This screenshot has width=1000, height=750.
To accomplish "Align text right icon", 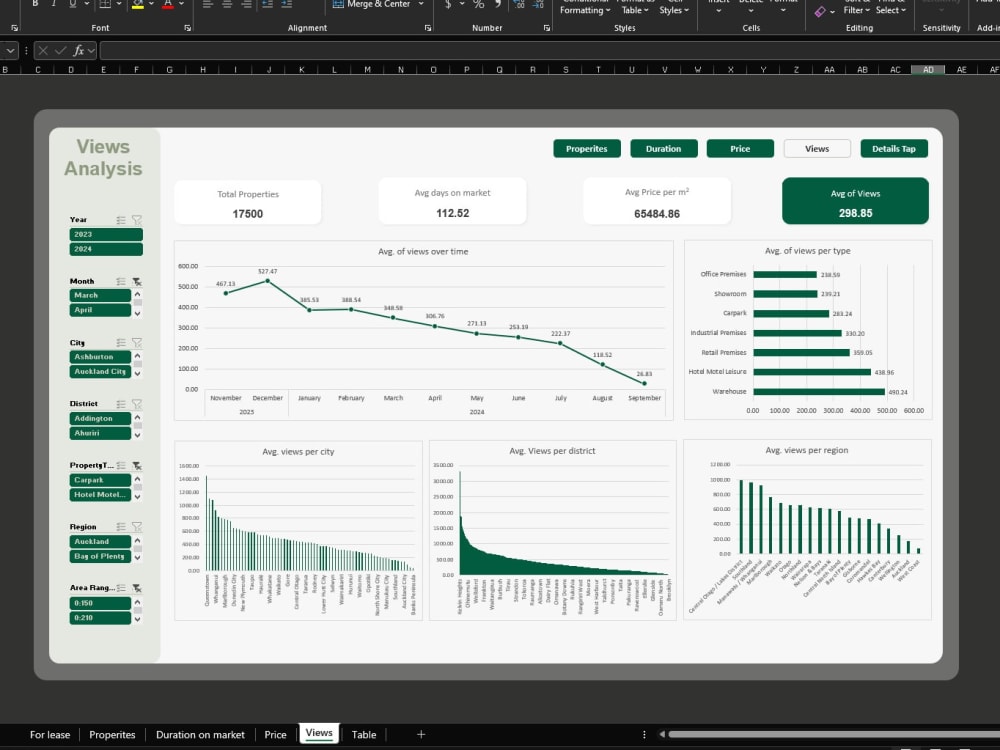I will pos(247,4).
